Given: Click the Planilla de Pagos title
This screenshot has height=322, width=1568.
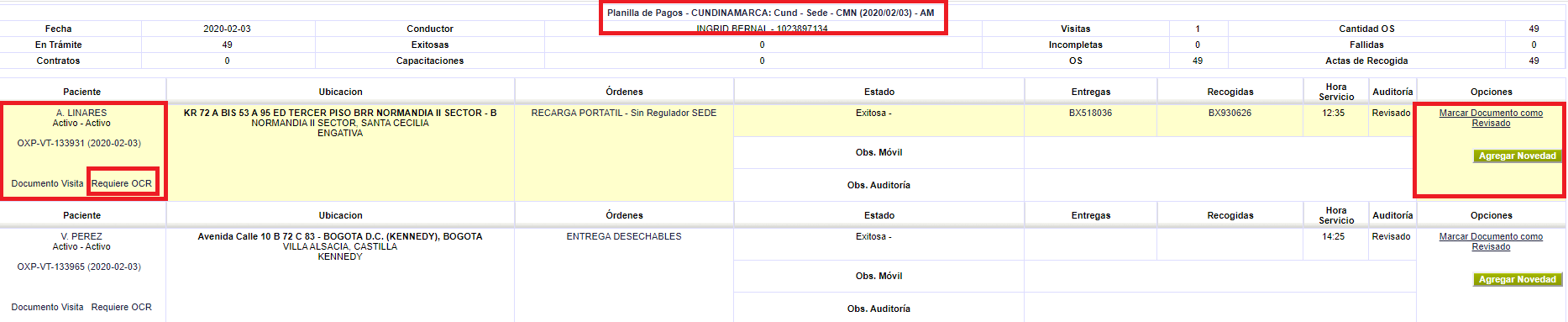Looking at the screenshot, I should point(770,13).
